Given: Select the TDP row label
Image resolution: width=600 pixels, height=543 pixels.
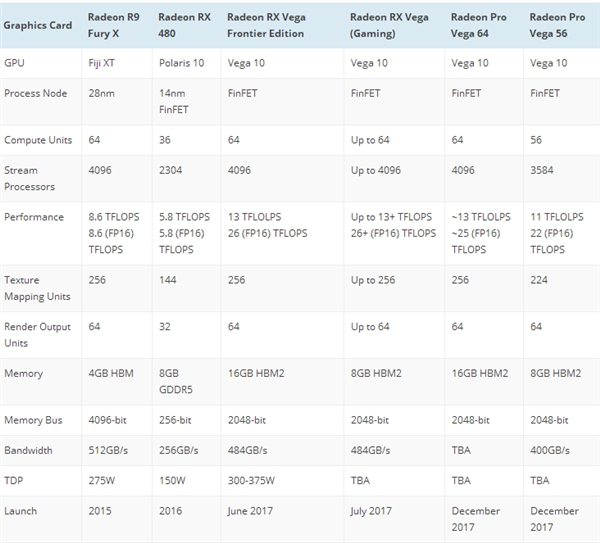Looking at the screenshot, I should tap(15, 480).
